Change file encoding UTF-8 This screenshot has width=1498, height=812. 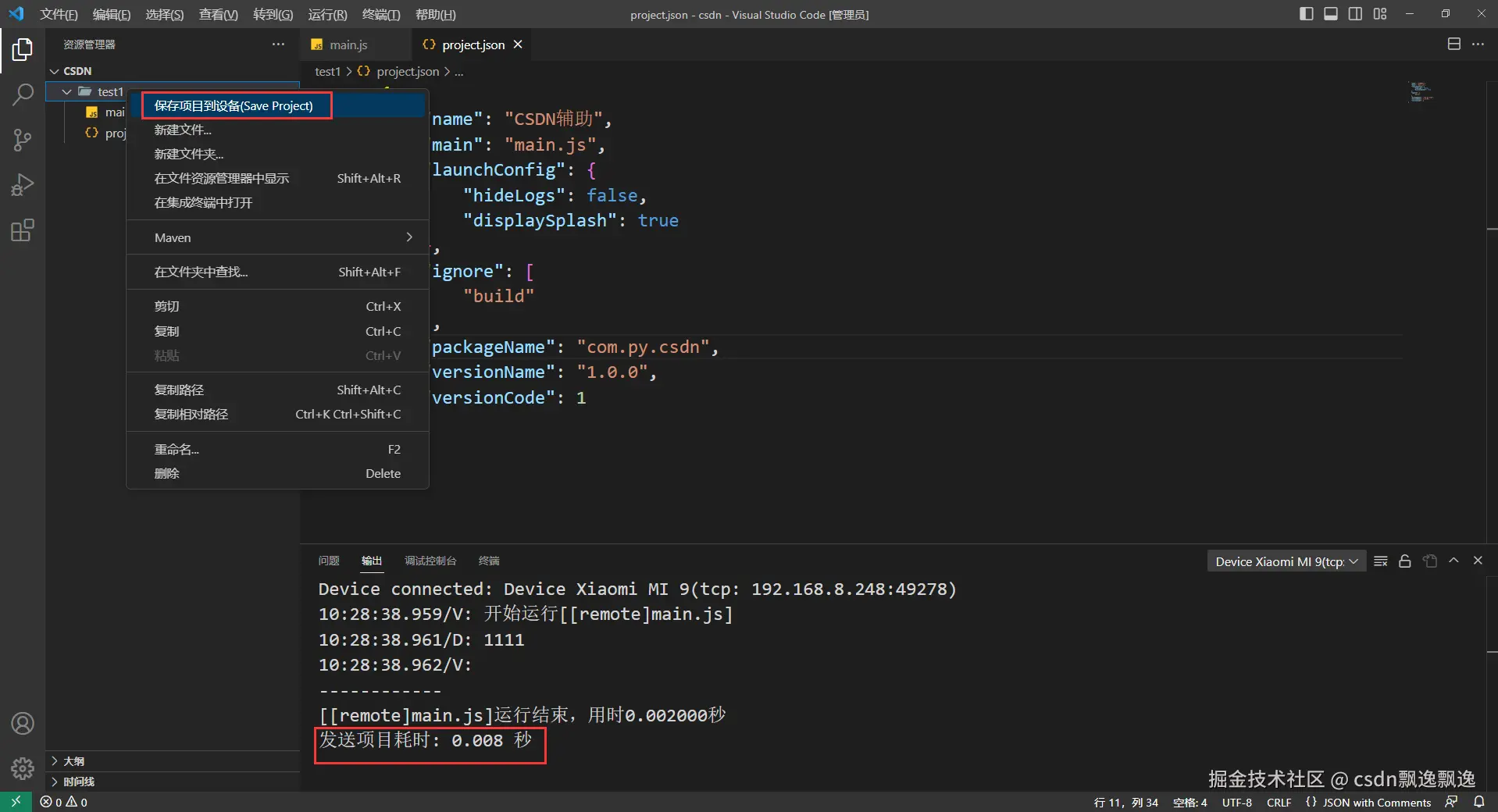pyautogui.click(x=1237, y=802)
